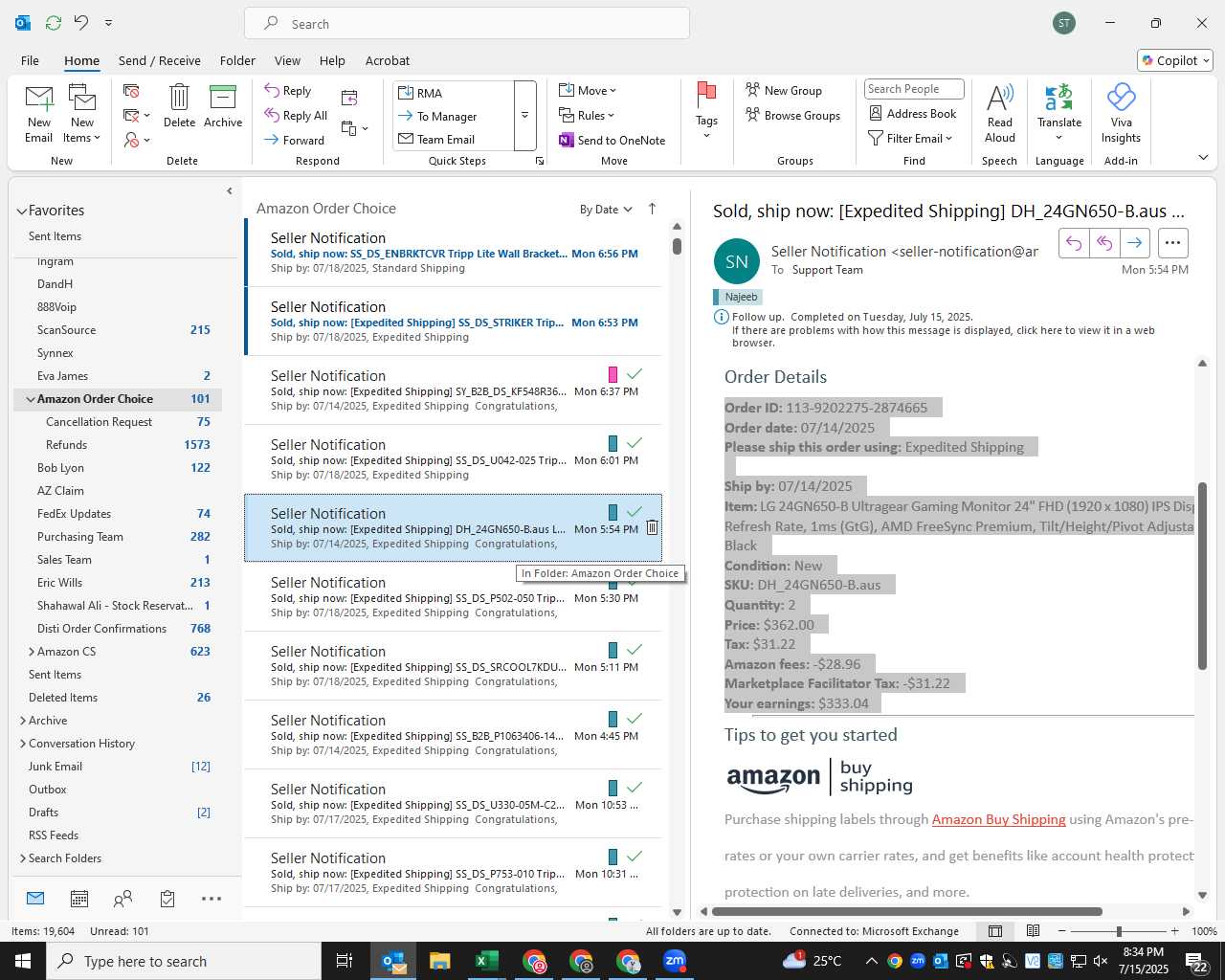The image size is (1225, 980).
Task: Toggle completed flag on the SY_B2B_DS_KF548R36 message
Action: click(634, 374)
